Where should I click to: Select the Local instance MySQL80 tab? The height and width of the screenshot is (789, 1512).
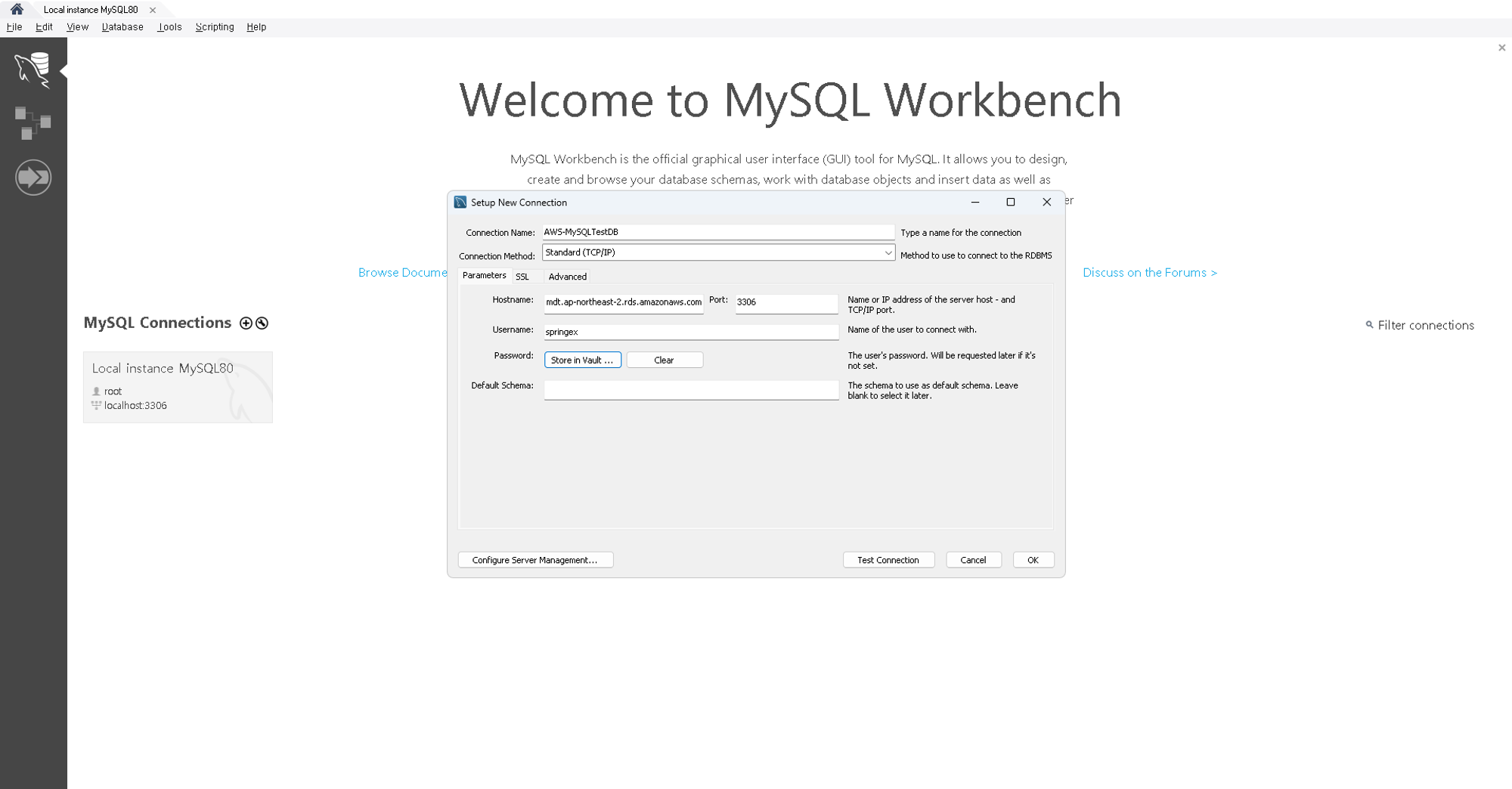click(91, 10)
